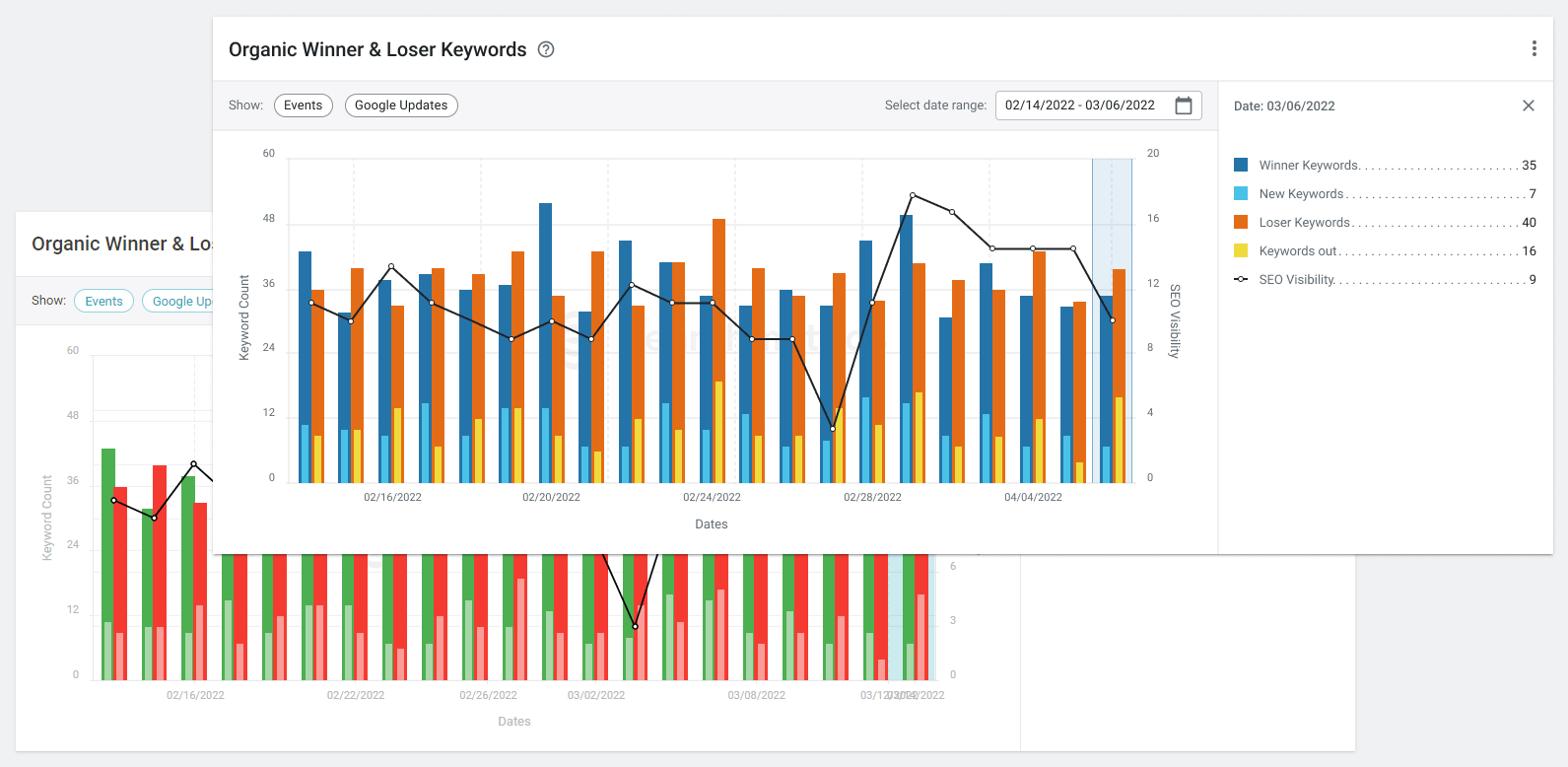Click the Keywords out yellow swatch
The image size is (1568, 767).
(x=1241, y=251)
